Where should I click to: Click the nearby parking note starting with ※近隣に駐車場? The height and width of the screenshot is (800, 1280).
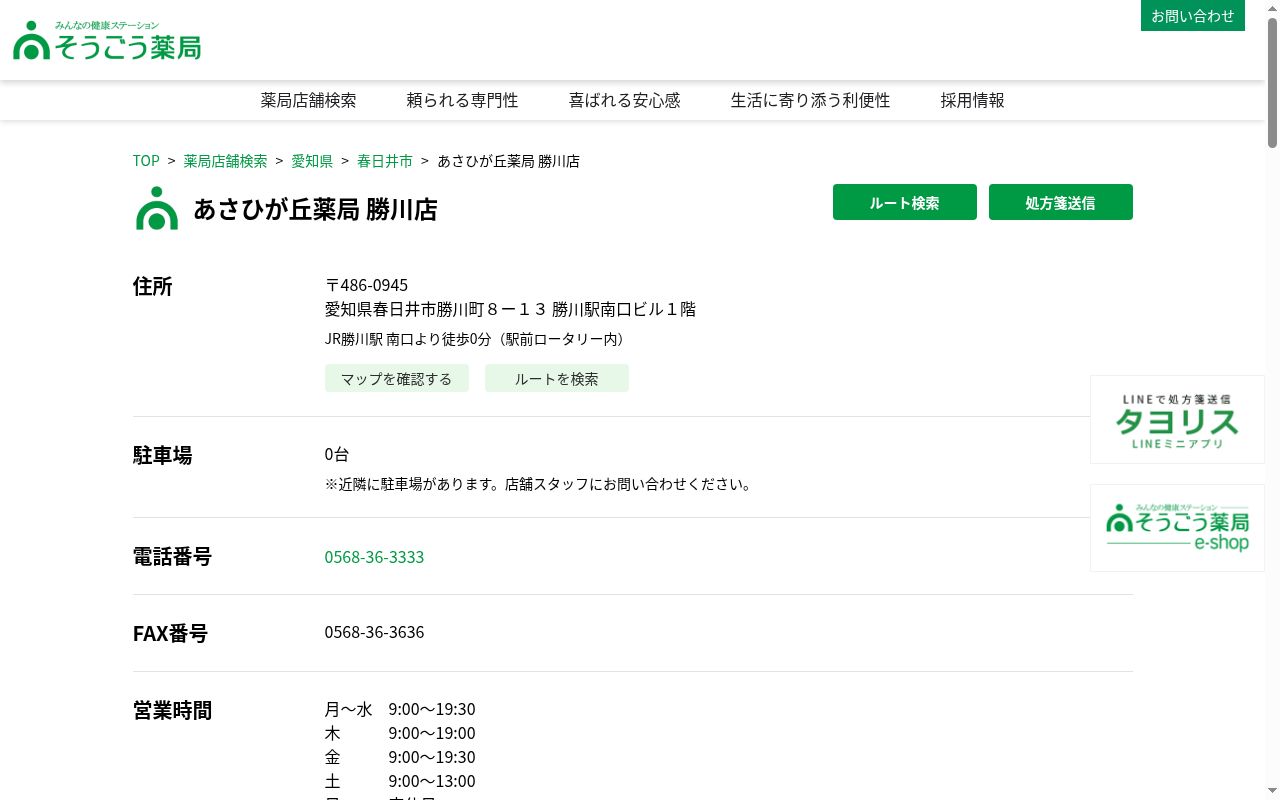pyautogui.click(x=538, y=484)
